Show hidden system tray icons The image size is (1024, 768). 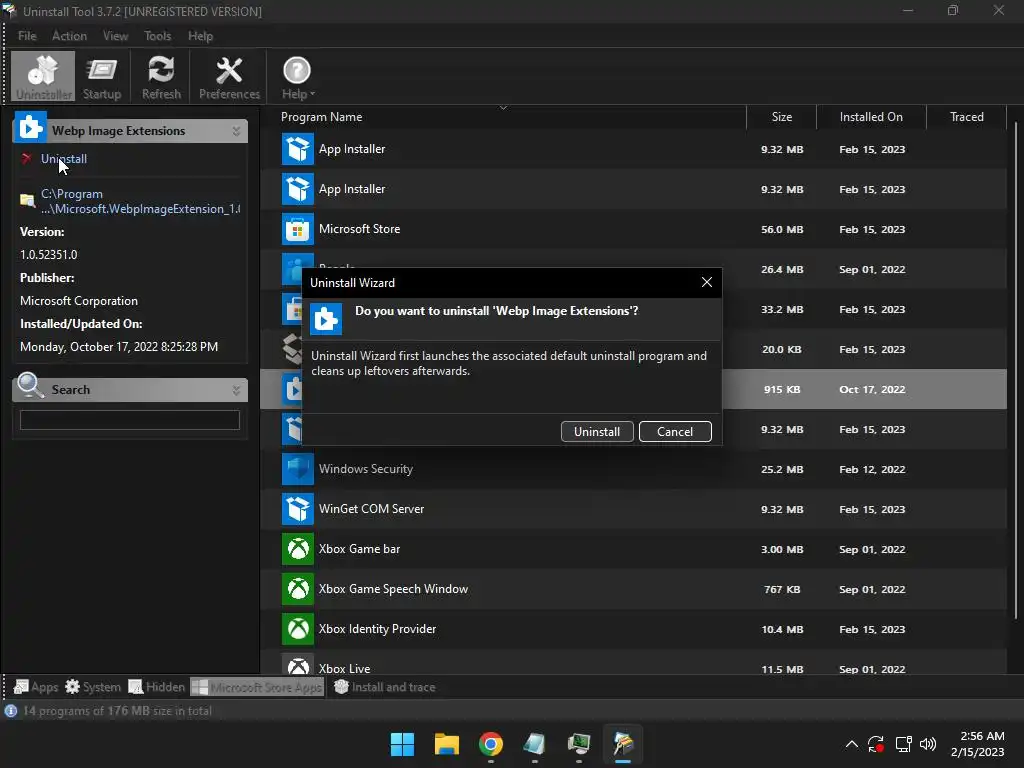click(852, 744)
